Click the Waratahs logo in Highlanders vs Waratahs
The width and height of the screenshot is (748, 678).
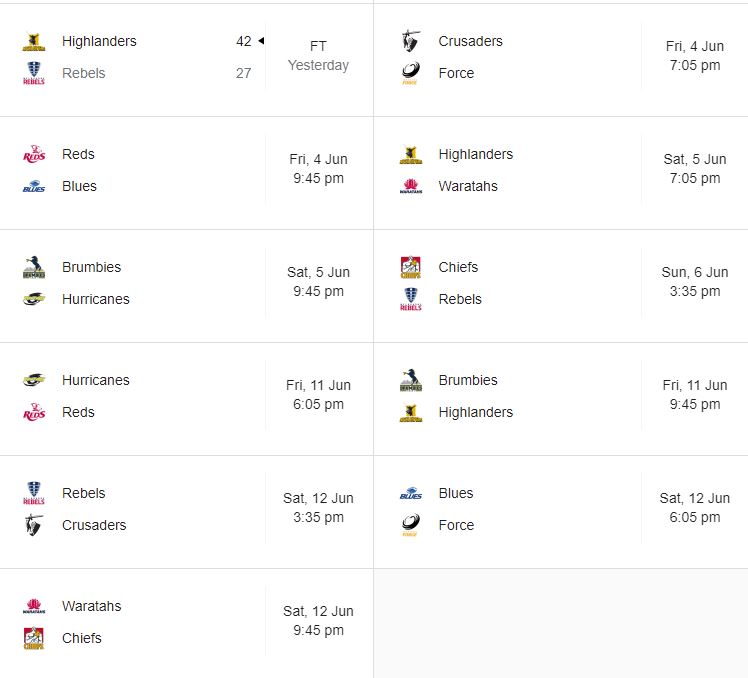point(410,187)
